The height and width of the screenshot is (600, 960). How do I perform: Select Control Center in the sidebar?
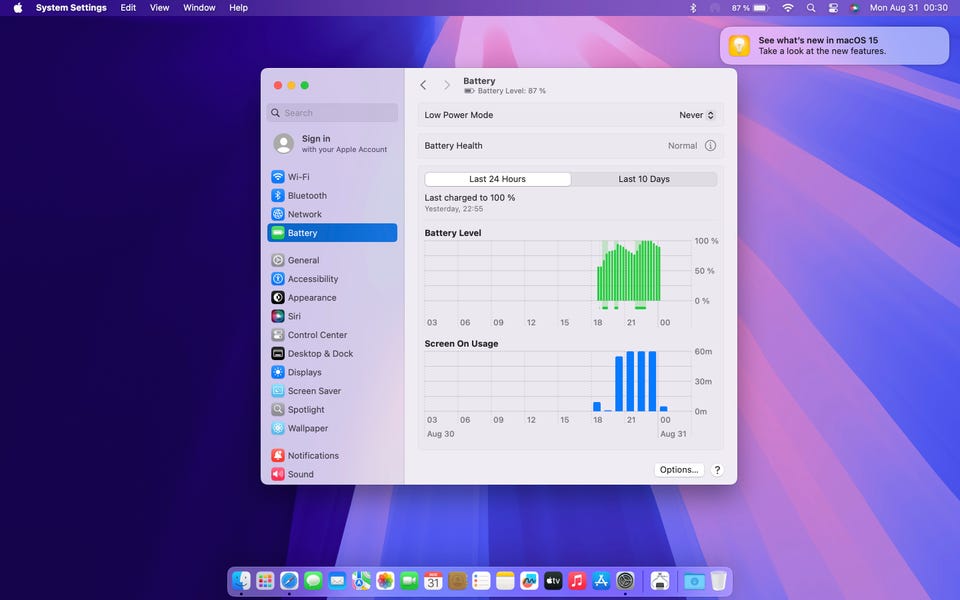click(x=332, y=335)
